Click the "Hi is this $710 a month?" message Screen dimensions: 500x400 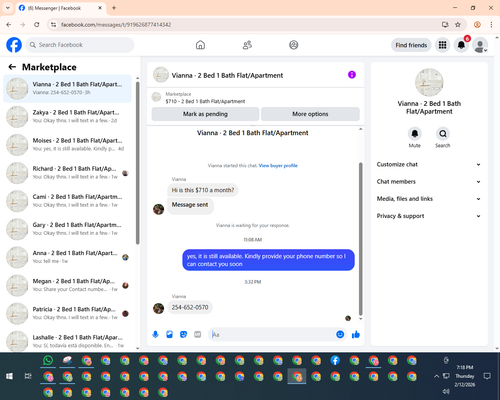(203, 190)
